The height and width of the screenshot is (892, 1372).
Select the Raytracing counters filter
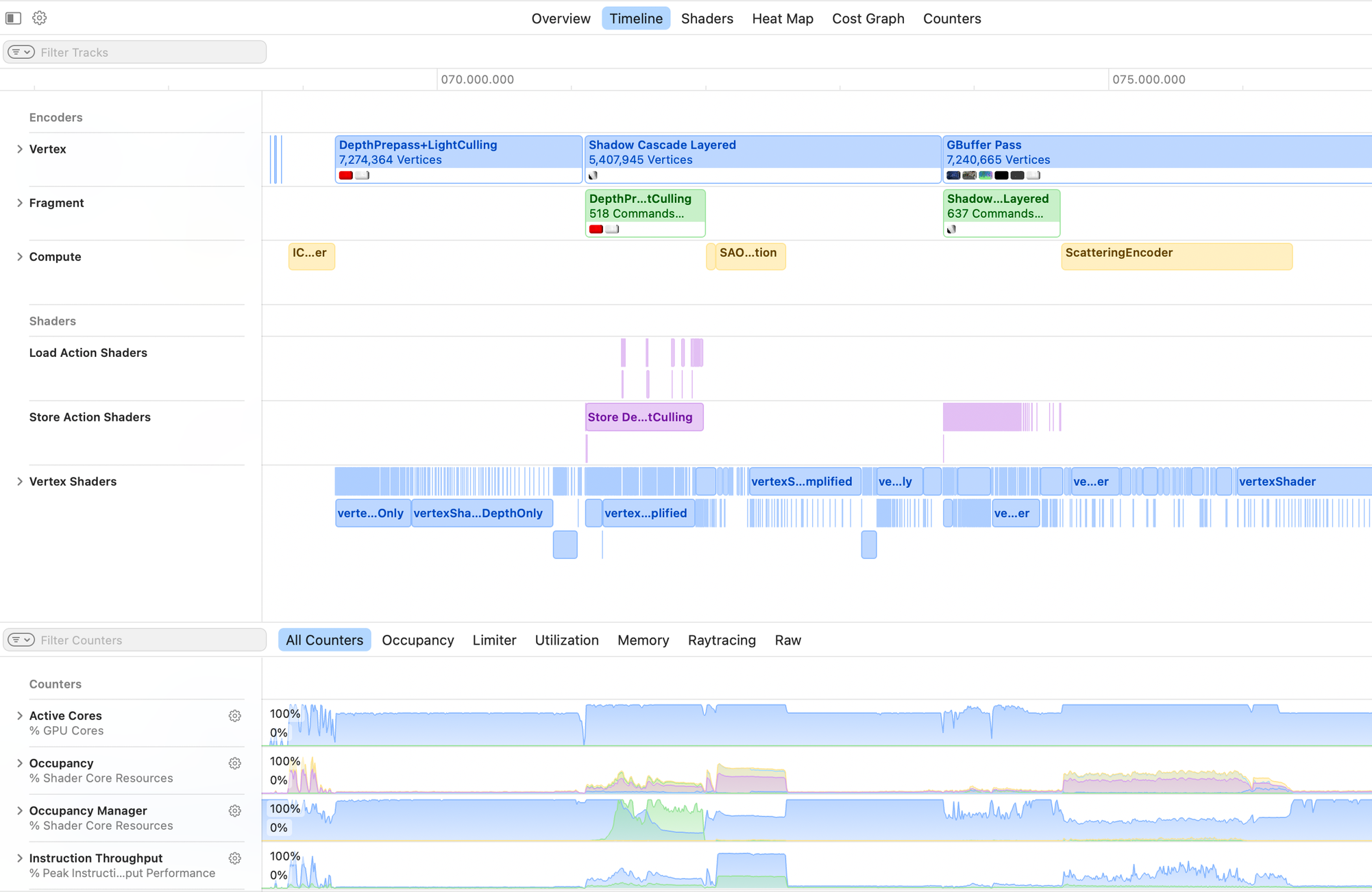721,640
